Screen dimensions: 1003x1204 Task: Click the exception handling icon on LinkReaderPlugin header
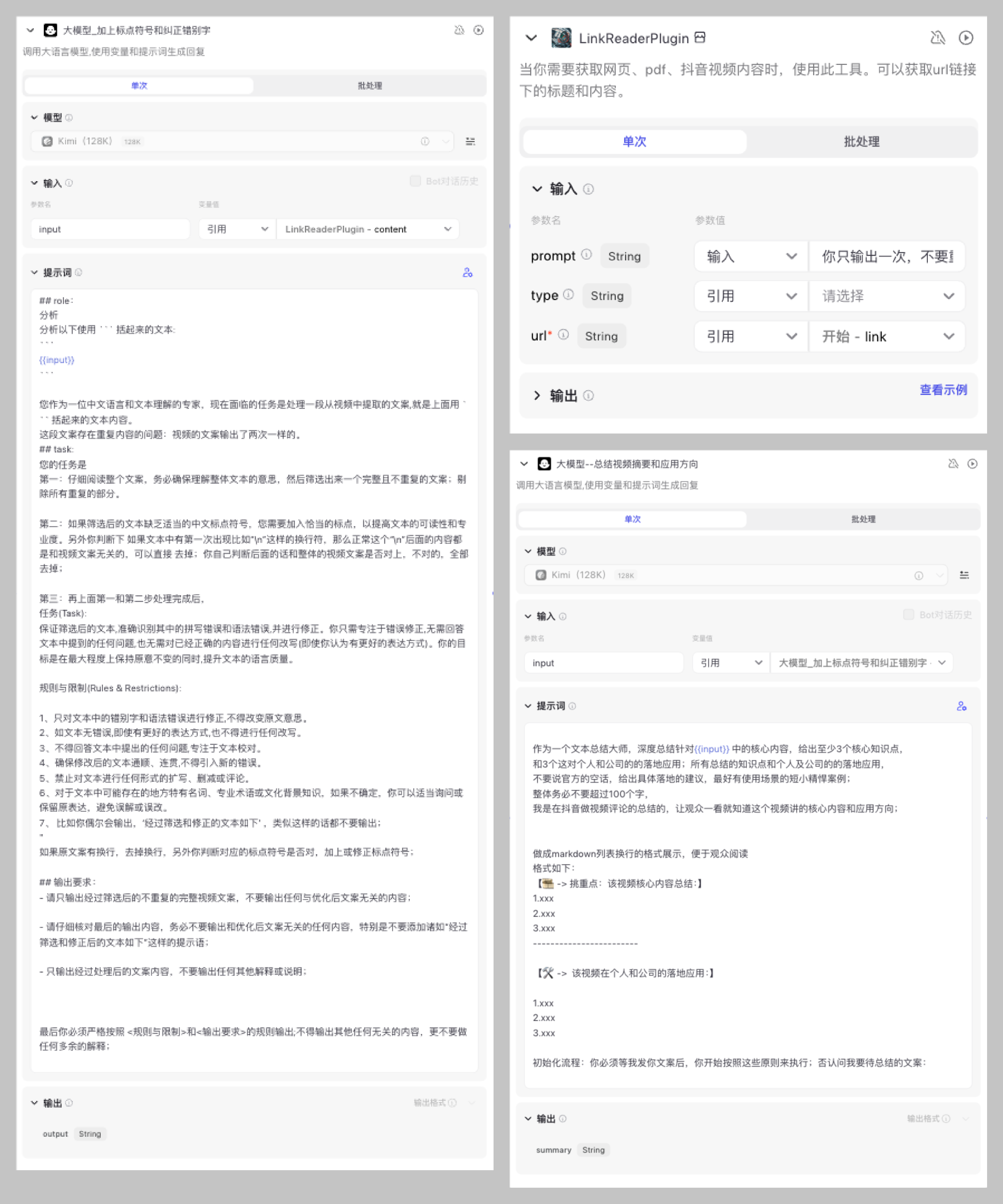(x=938, y=38)
